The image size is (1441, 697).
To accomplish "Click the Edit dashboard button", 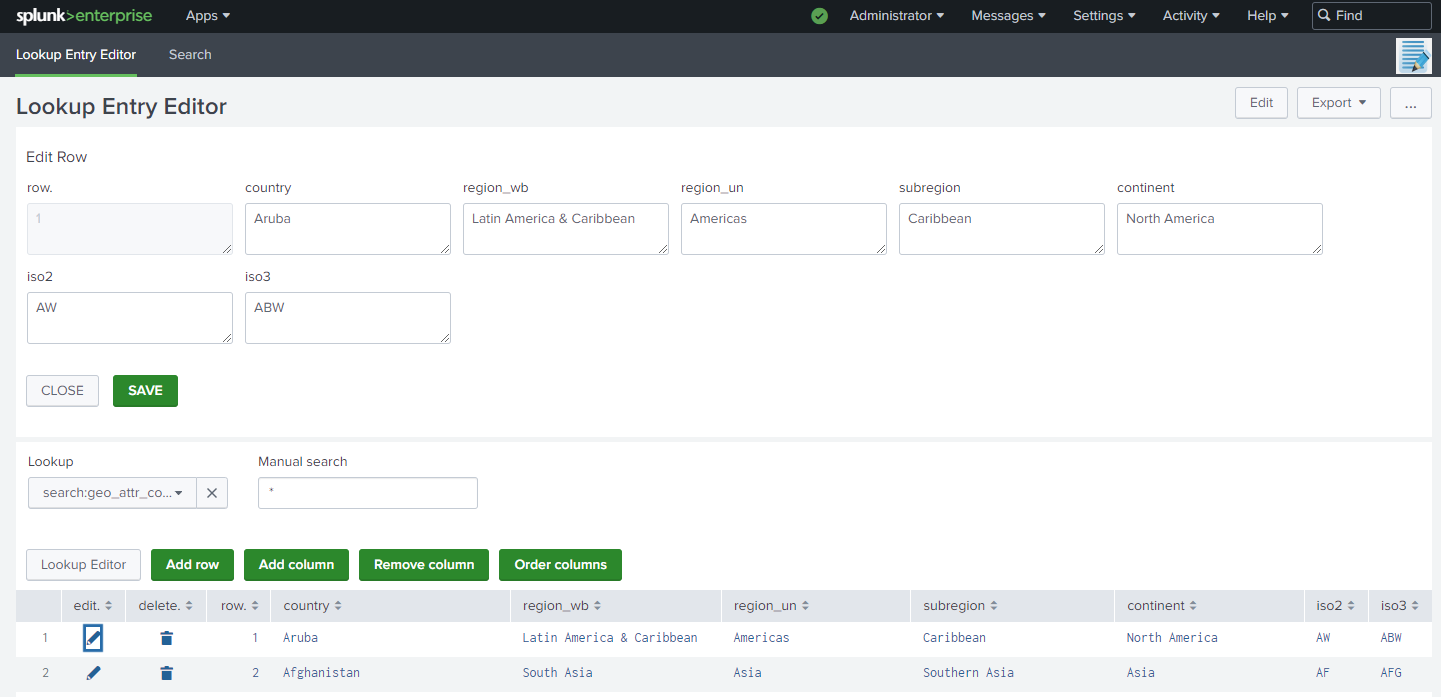I will [1261, 103].
